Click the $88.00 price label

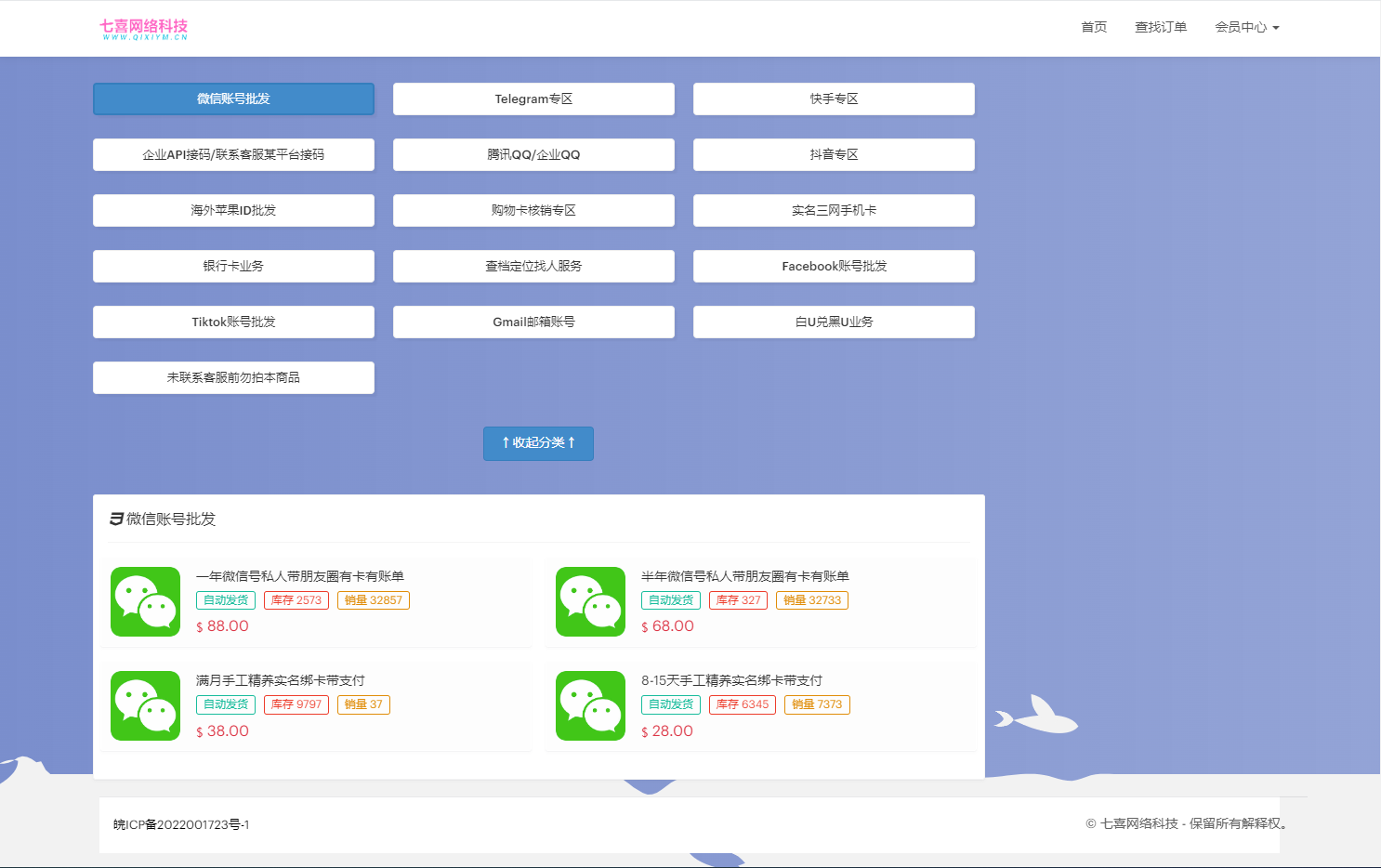pyautogui.click(x=221, y=626)
